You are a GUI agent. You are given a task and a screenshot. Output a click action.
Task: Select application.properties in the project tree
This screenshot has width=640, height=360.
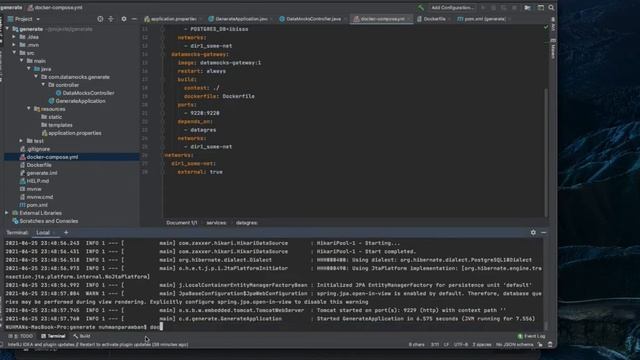71,133
